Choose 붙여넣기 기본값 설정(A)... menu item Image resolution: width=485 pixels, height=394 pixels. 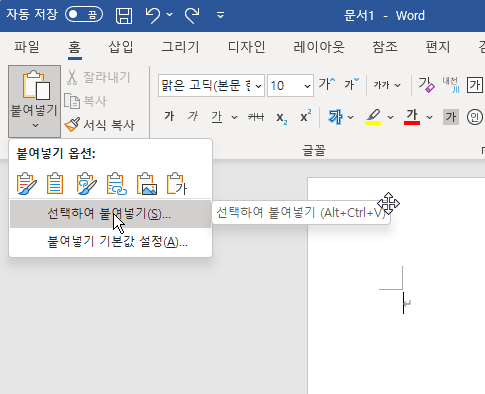[110, 242]
